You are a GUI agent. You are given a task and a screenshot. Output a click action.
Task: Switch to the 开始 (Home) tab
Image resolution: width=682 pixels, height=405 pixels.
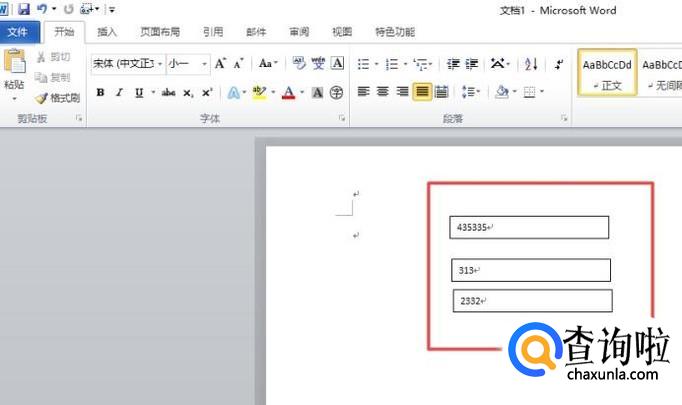pyautogui.click(x=64, y=32)
